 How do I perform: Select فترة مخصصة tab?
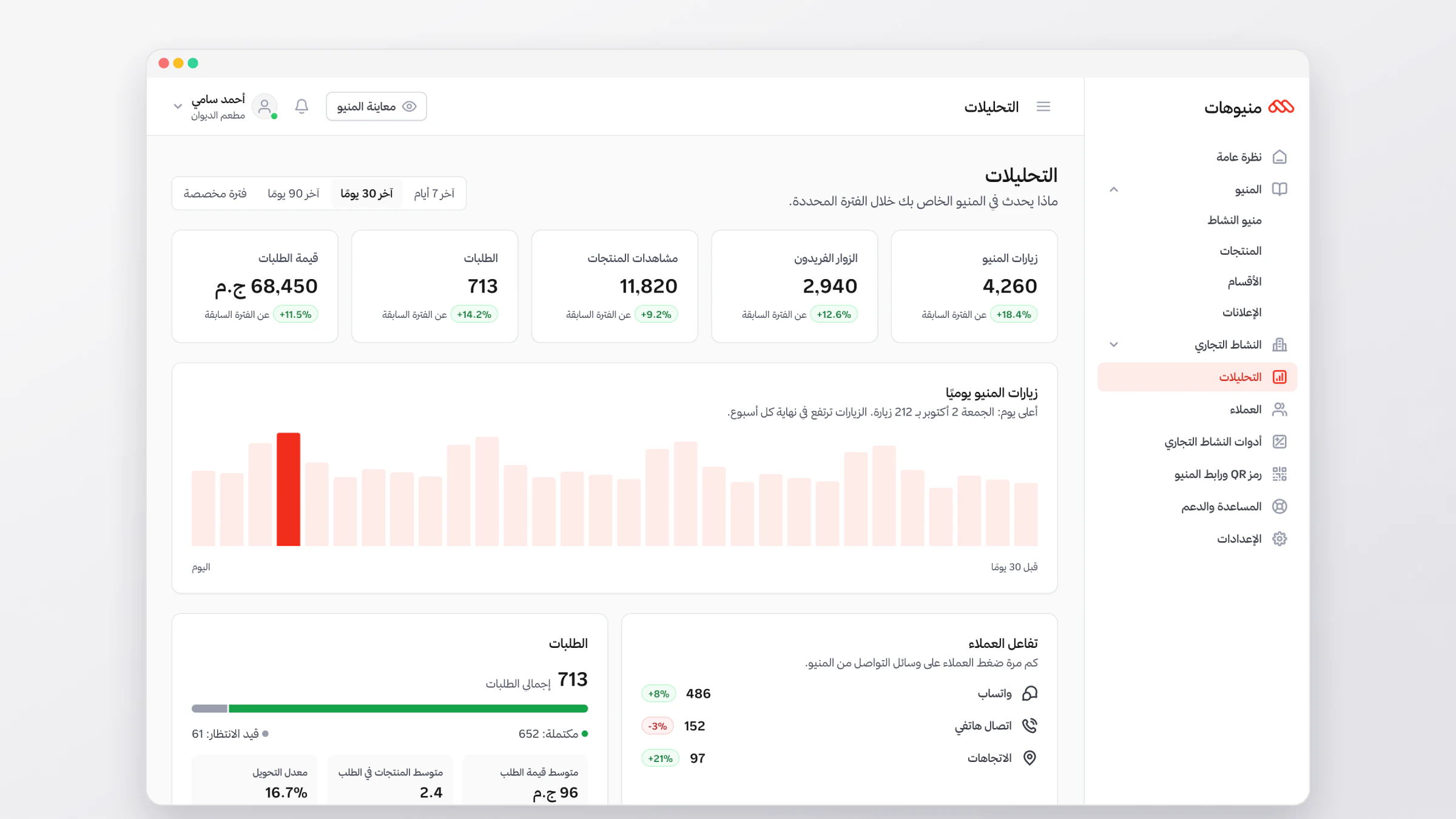[215, 194]
